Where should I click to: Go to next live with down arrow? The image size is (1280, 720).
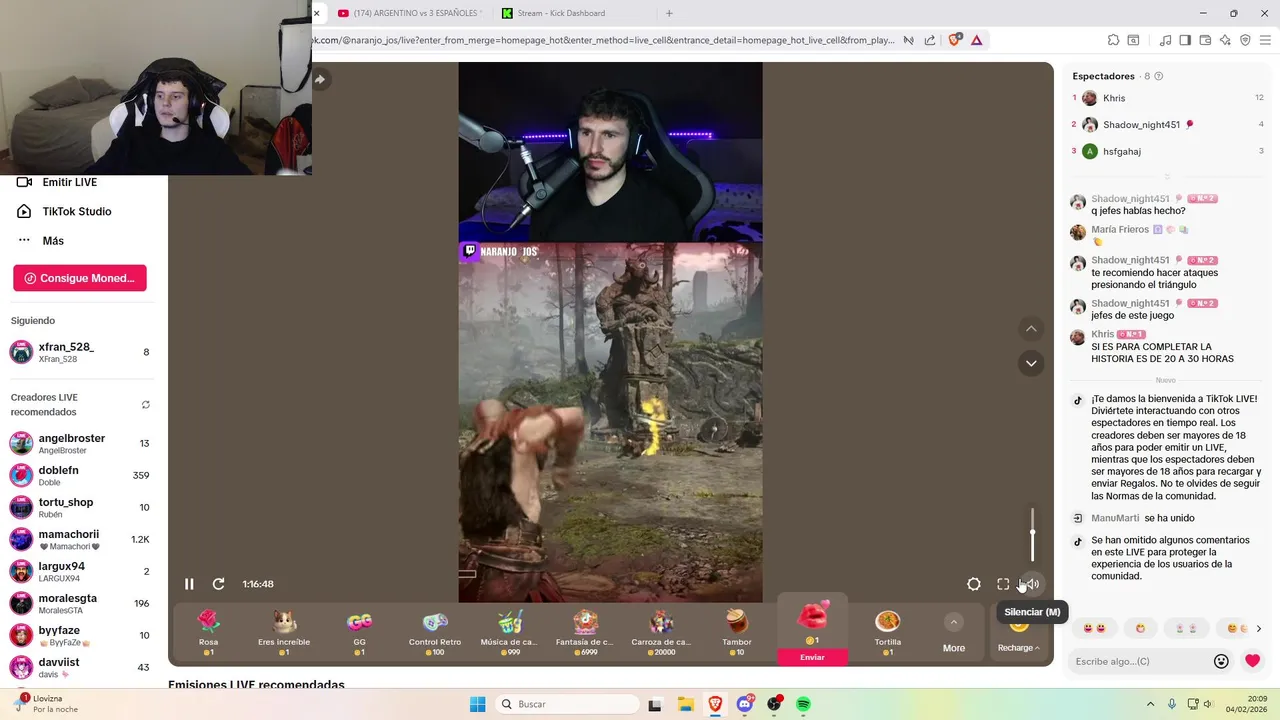click(1031, 363)
